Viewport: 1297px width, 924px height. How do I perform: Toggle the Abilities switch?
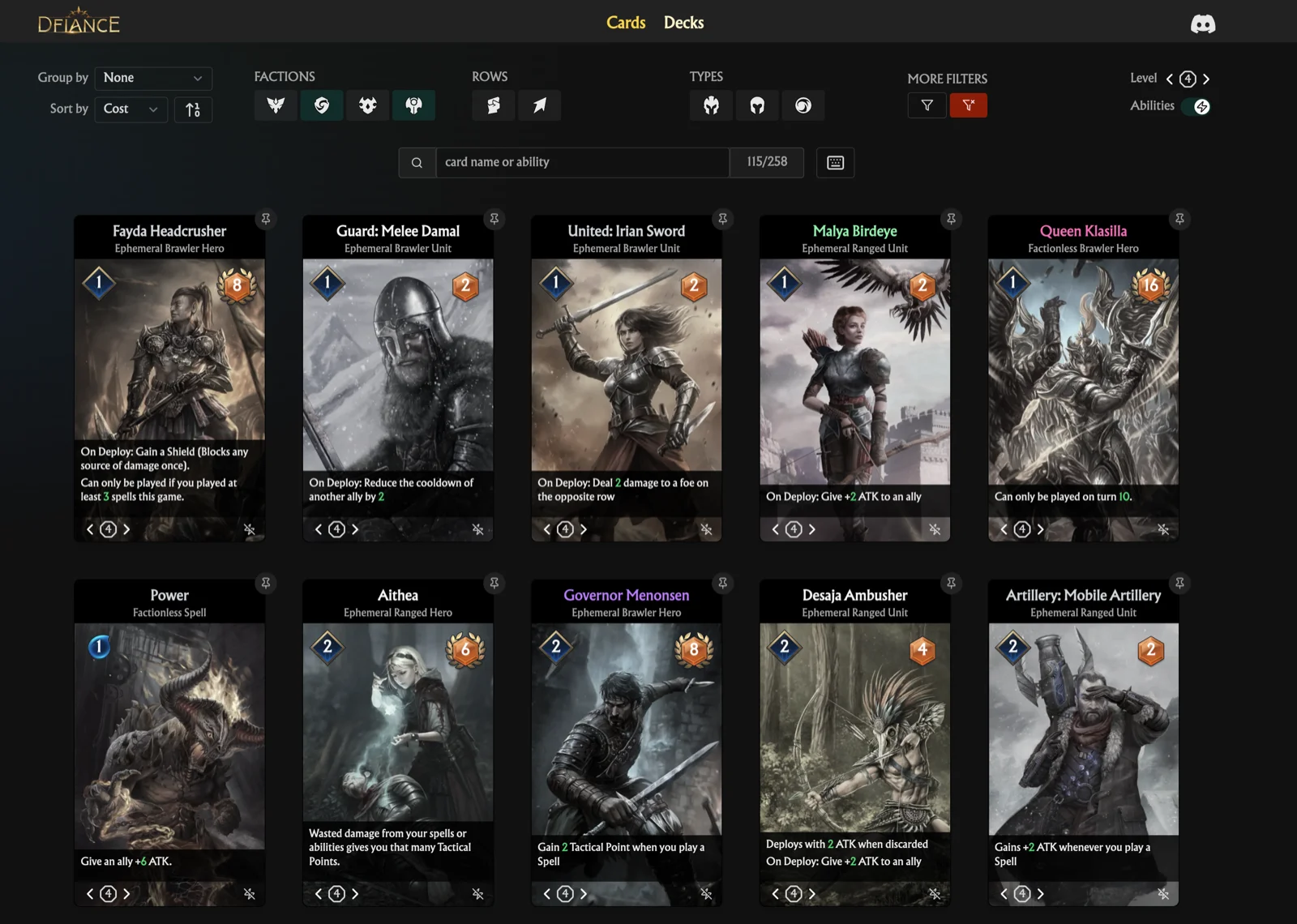[x=1196, y=106]
